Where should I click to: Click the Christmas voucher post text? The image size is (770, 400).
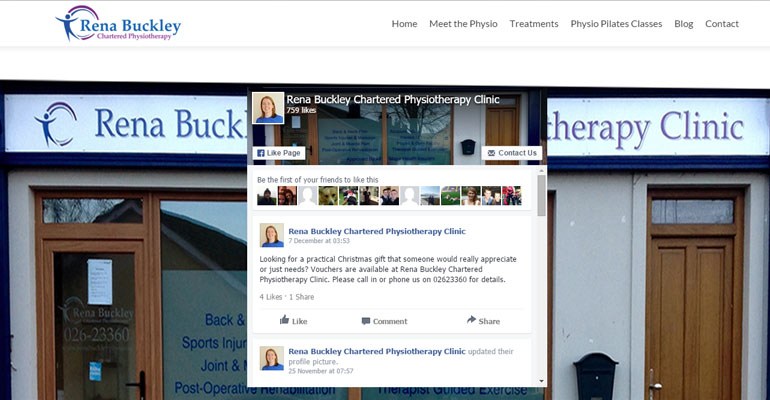(388, 269)
